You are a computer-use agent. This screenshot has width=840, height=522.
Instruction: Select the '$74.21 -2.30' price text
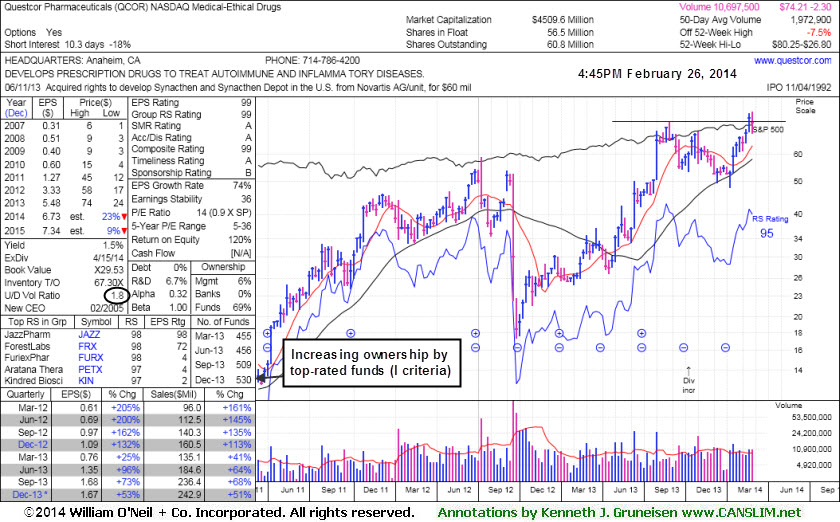click(805, 7)
